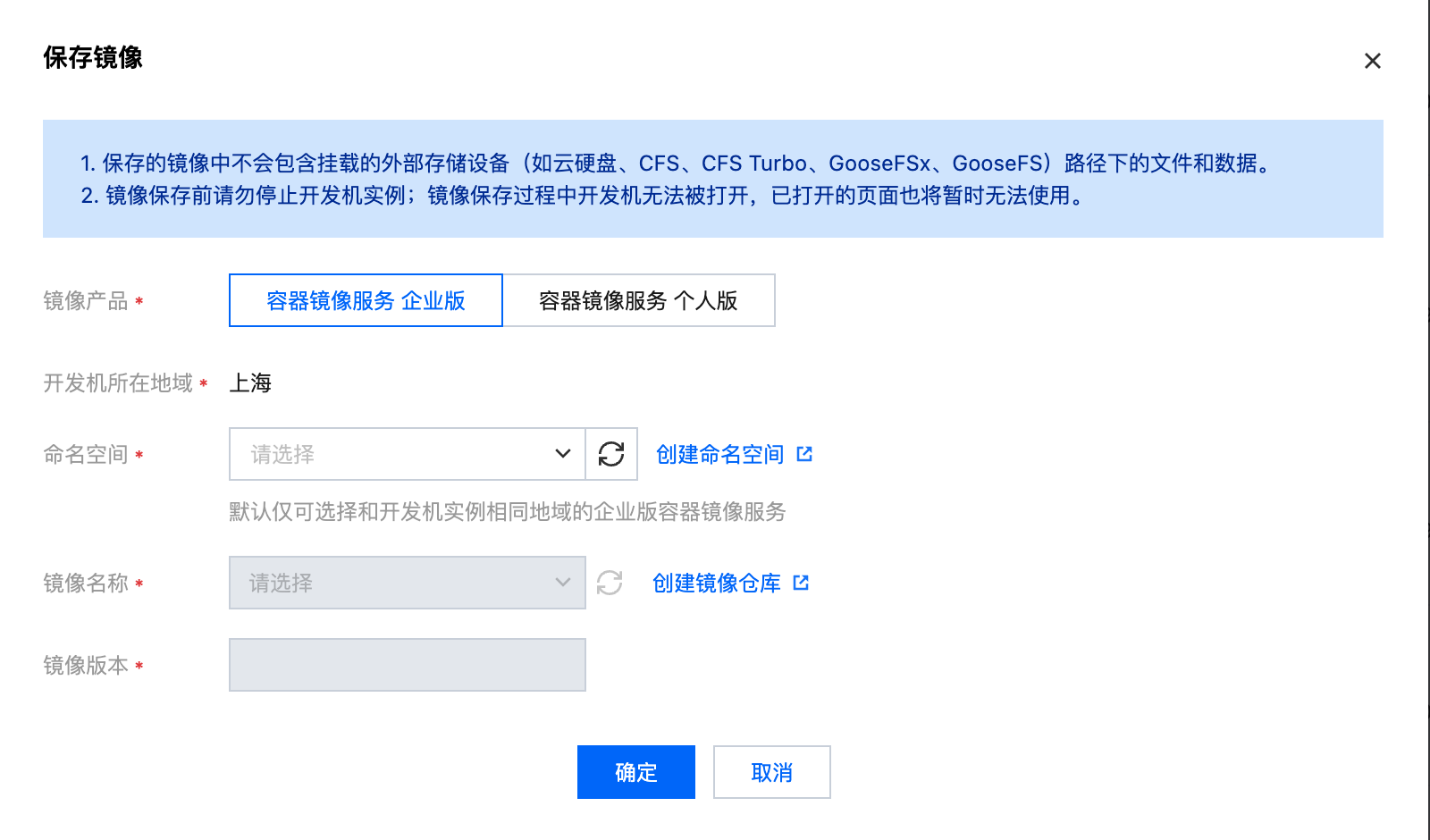
Task: Click the chevron arrow in 镜像名称 dropdown
Action: coord(563,583)
